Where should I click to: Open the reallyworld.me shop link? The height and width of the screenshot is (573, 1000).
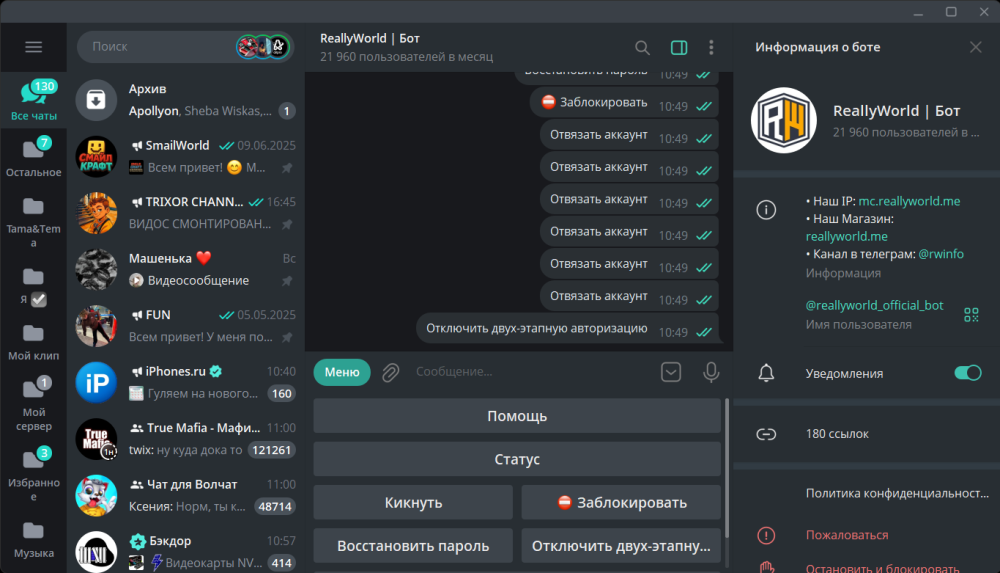(846, 236)
